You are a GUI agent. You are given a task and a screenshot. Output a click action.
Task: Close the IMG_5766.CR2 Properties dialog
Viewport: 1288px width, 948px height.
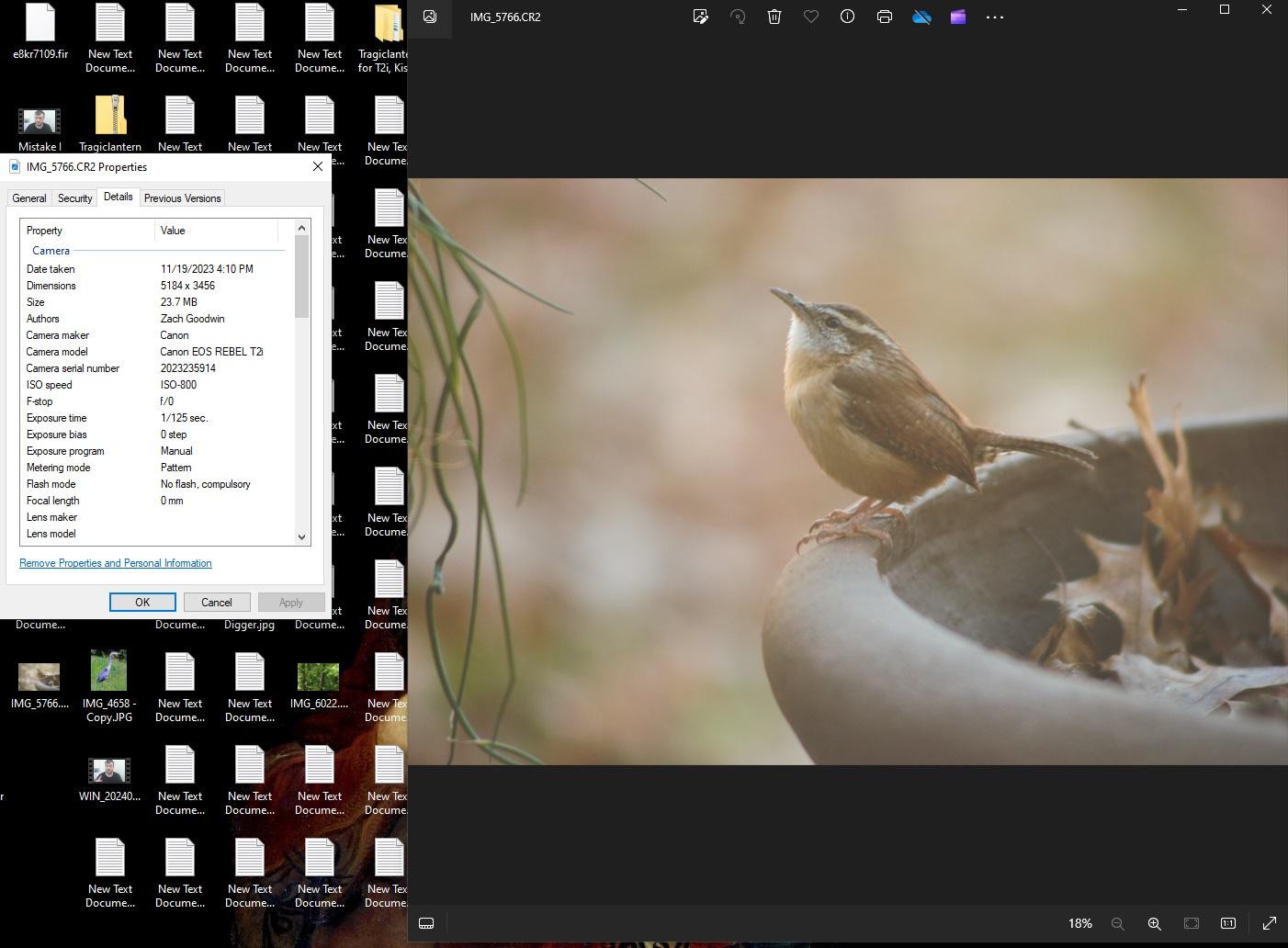tap(318, 166)
